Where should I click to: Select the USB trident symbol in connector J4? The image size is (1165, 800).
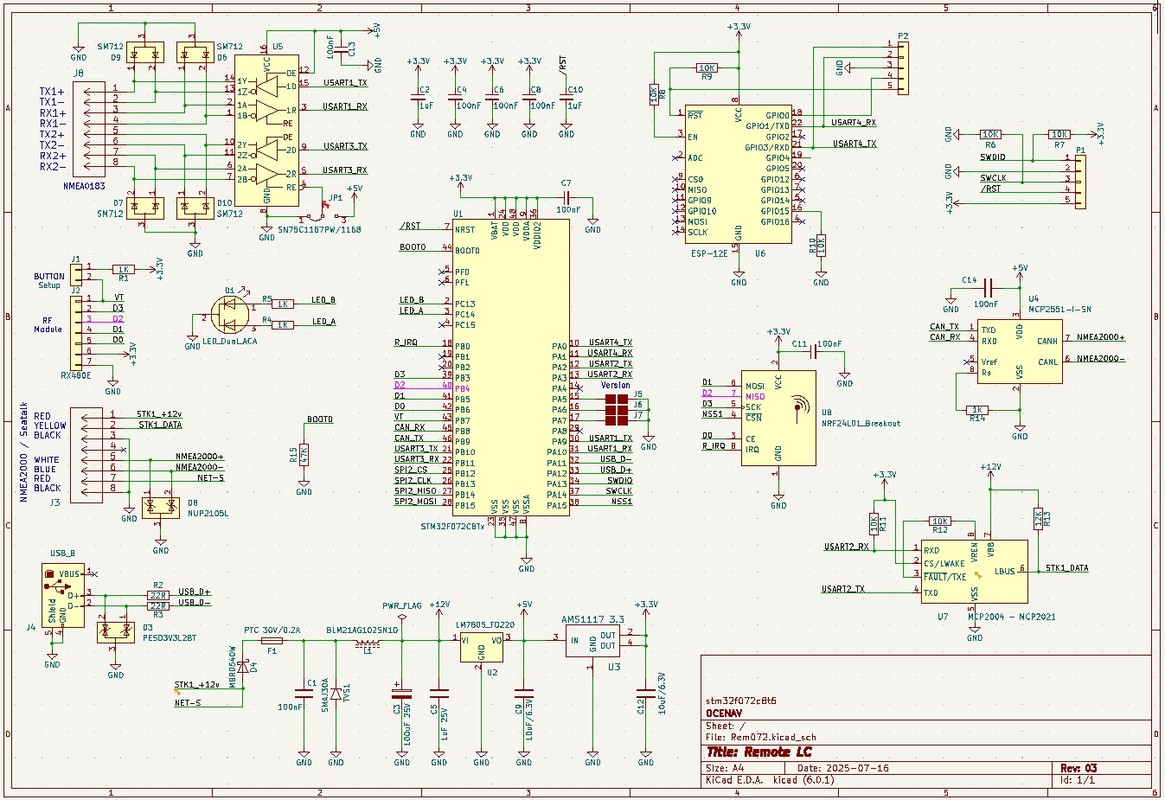coord(59,585)
